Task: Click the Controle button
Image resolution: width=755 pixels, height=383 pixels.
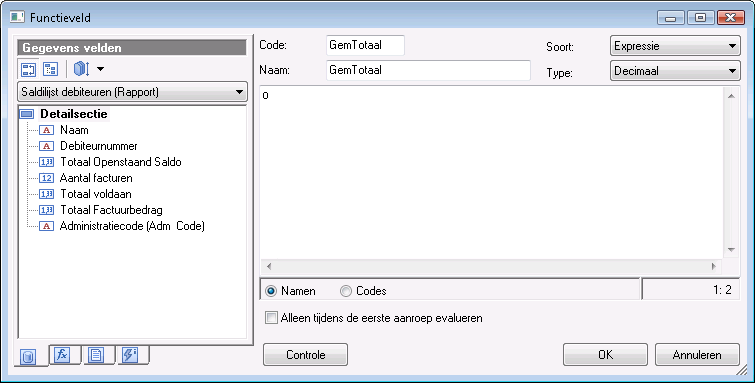Action: point(305,355)
